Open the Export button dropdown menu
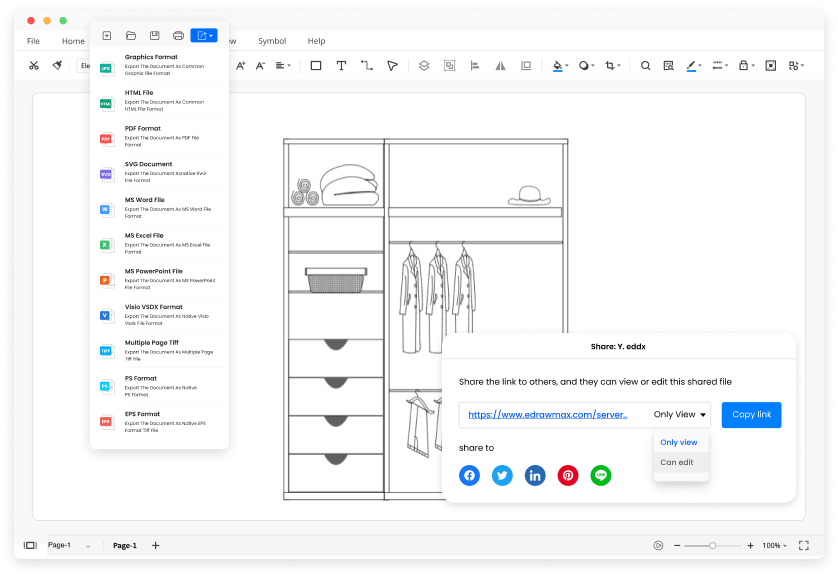The image size is (838, 576). 212,35
